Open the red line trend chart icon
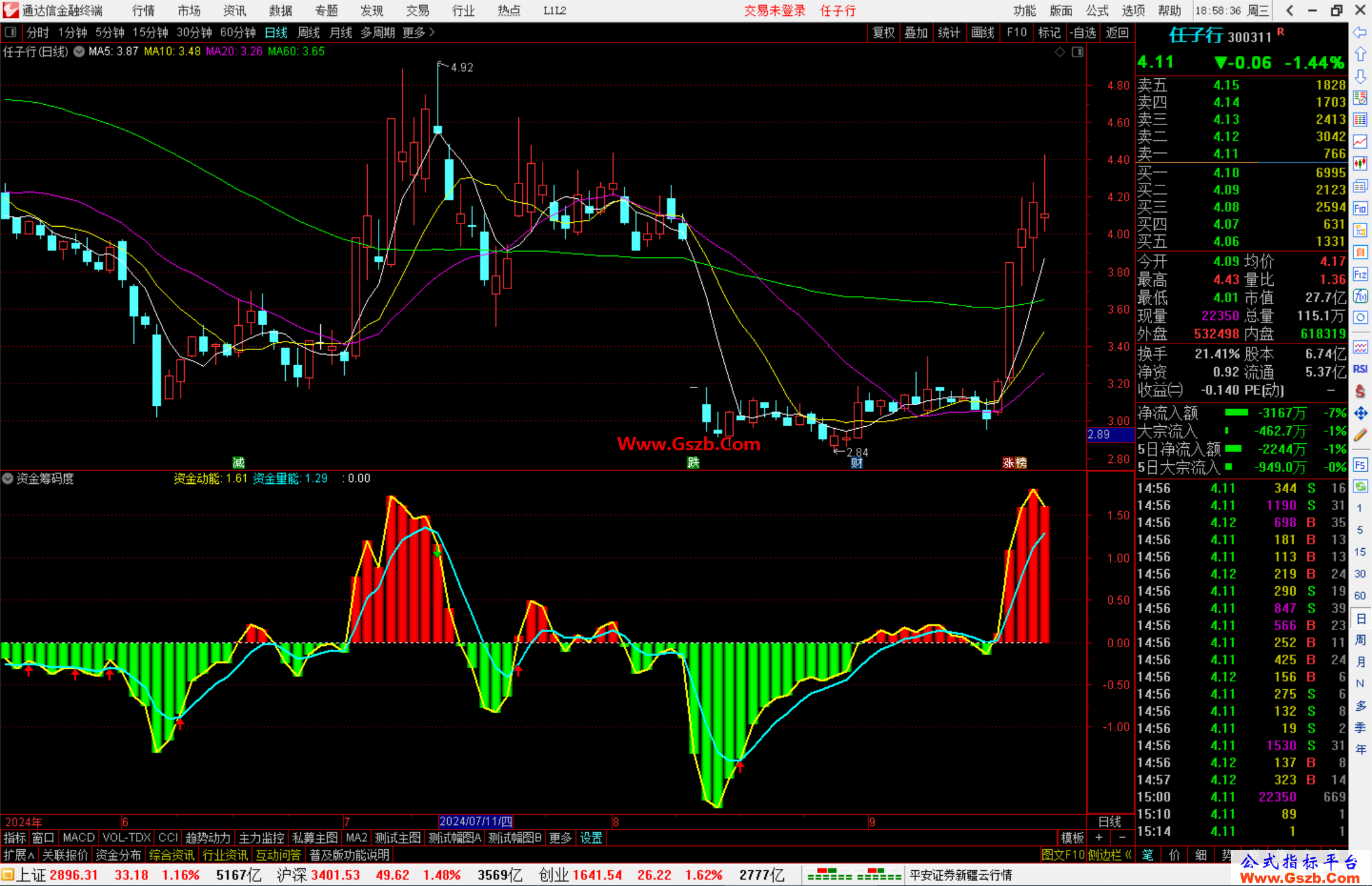 click(x=1360, y=142)
